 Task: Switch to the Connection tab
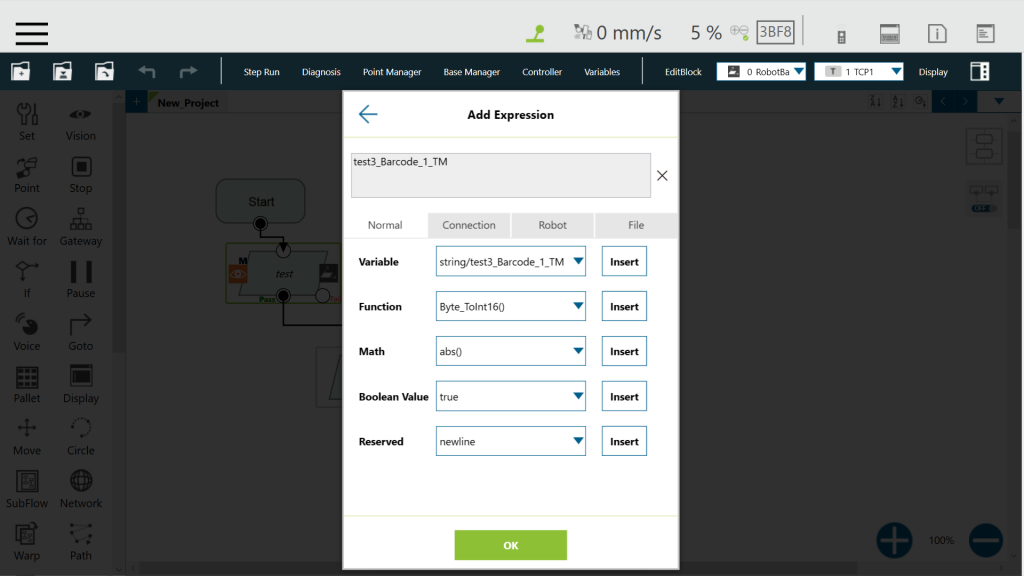[469, 225]
